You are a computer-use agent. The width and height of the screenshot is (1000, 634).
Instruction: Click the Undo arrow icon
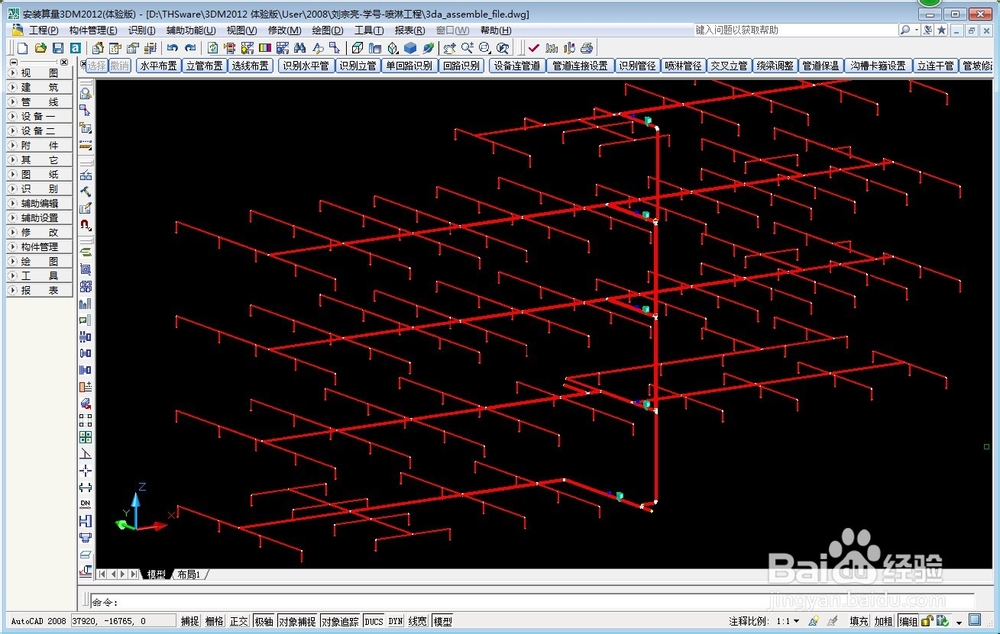click(x=172, y=48)
